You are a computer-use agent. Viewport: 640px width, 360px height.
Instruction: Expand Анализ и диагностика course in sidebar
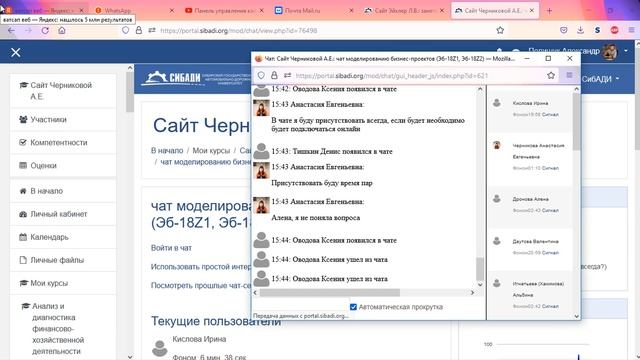coord(58,329)
